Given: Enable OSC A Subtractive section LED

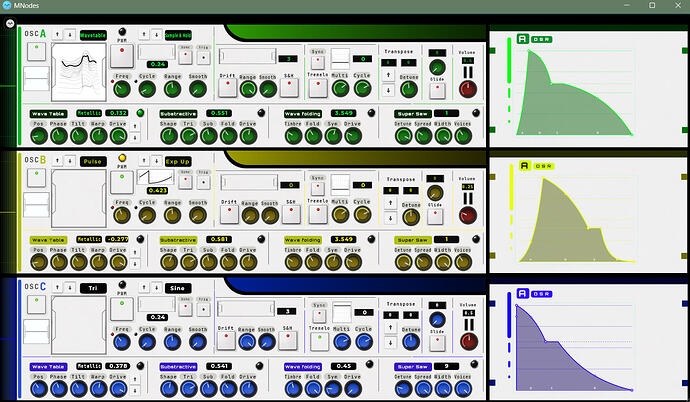Looking at the screenshot, I should tap(261, 113).
